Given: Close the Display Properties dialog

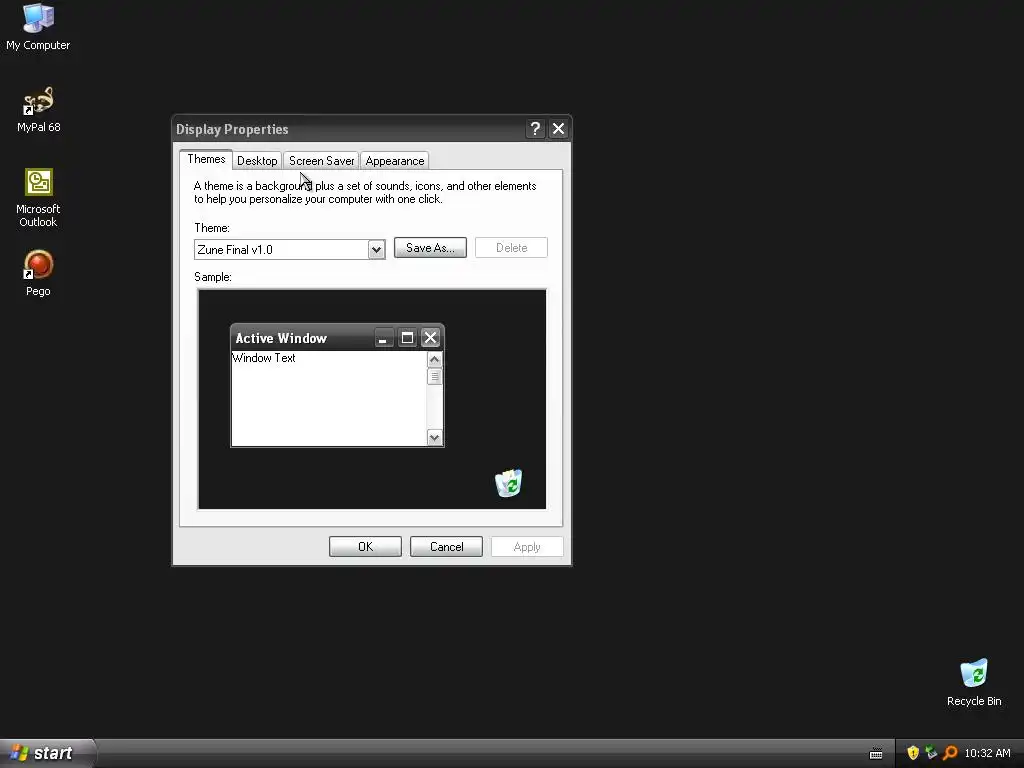Looking at the screenshot, I should point(558,129).
